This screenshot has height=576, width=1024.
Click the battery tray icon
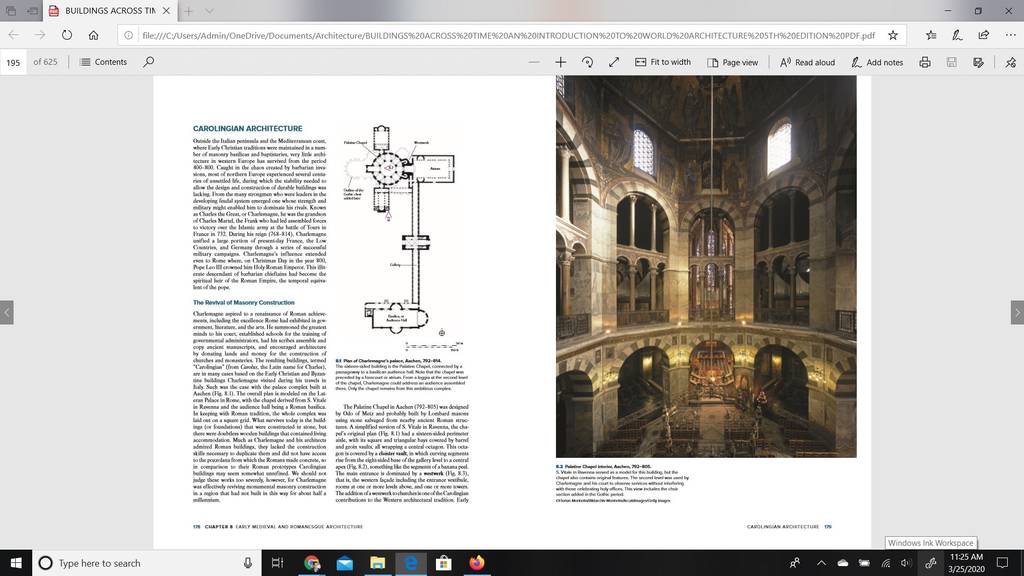(864, 563)
